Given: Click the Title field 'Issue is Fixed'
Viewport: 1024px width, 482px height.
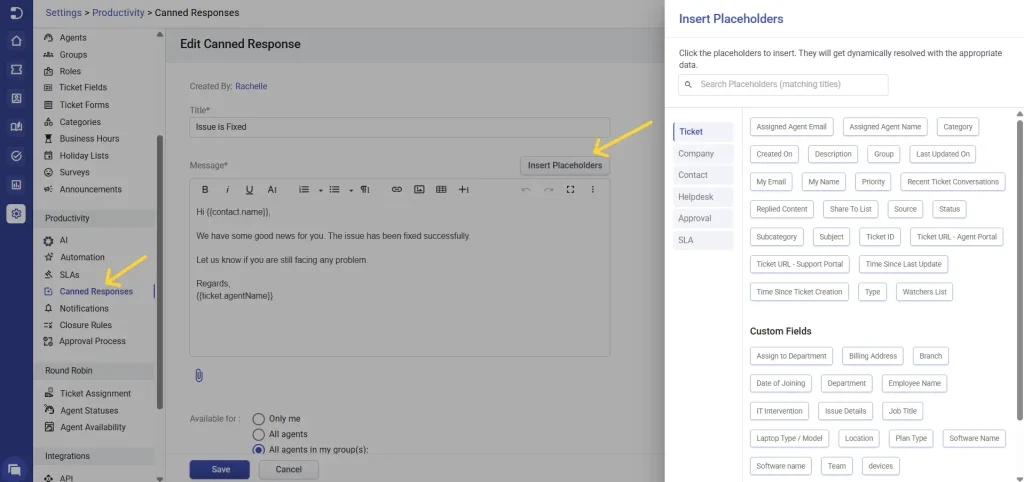Looking at the screenshot, I should click(x=400, y=127).
